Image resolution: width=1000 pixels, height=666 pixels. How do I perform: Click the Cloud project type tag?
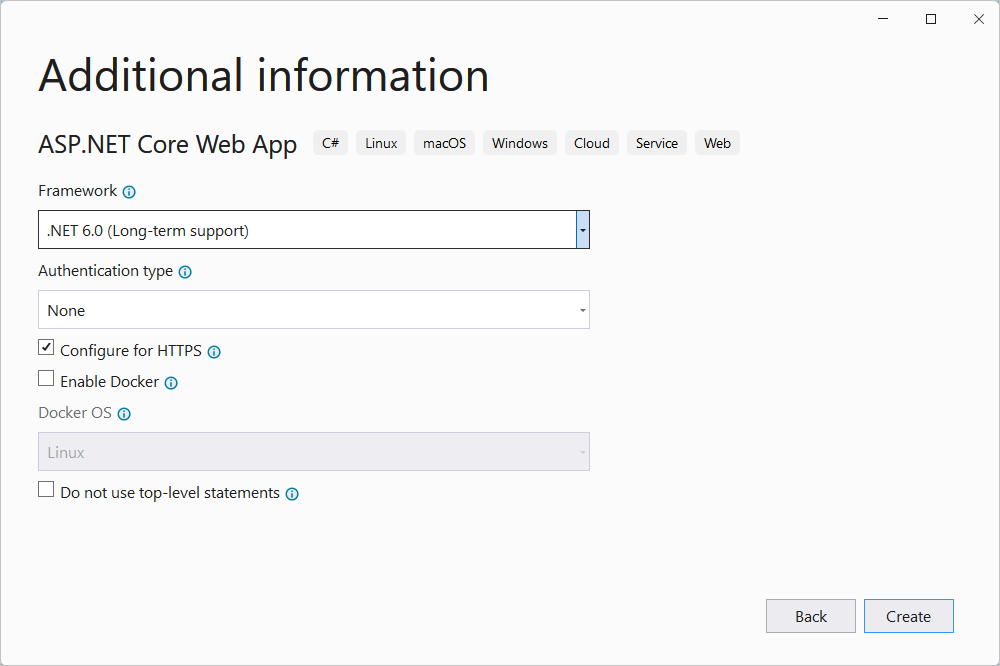point(591,143)
